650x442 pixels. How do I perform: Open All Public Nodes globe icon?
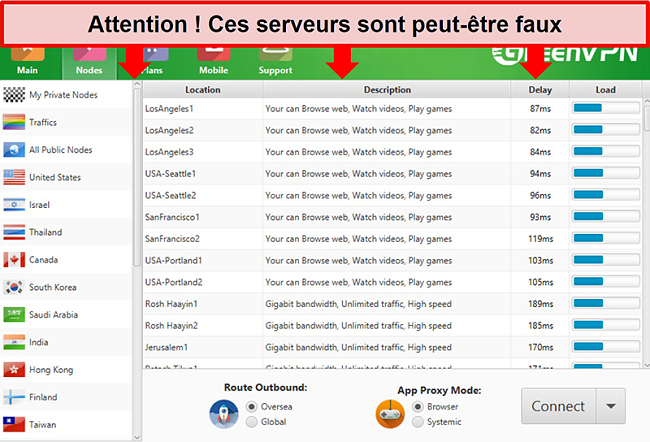click(x=14, y=150)
